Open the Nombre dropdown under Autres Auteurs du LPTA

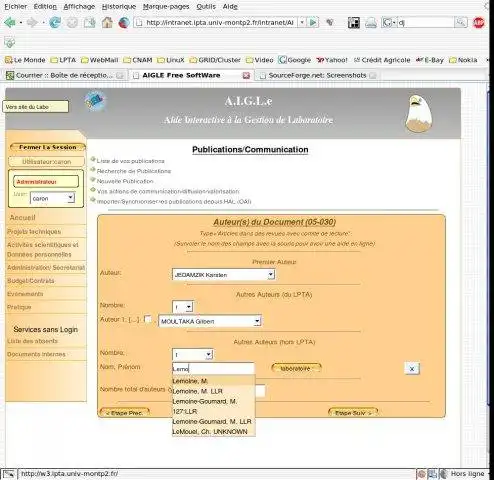[183, 307]
